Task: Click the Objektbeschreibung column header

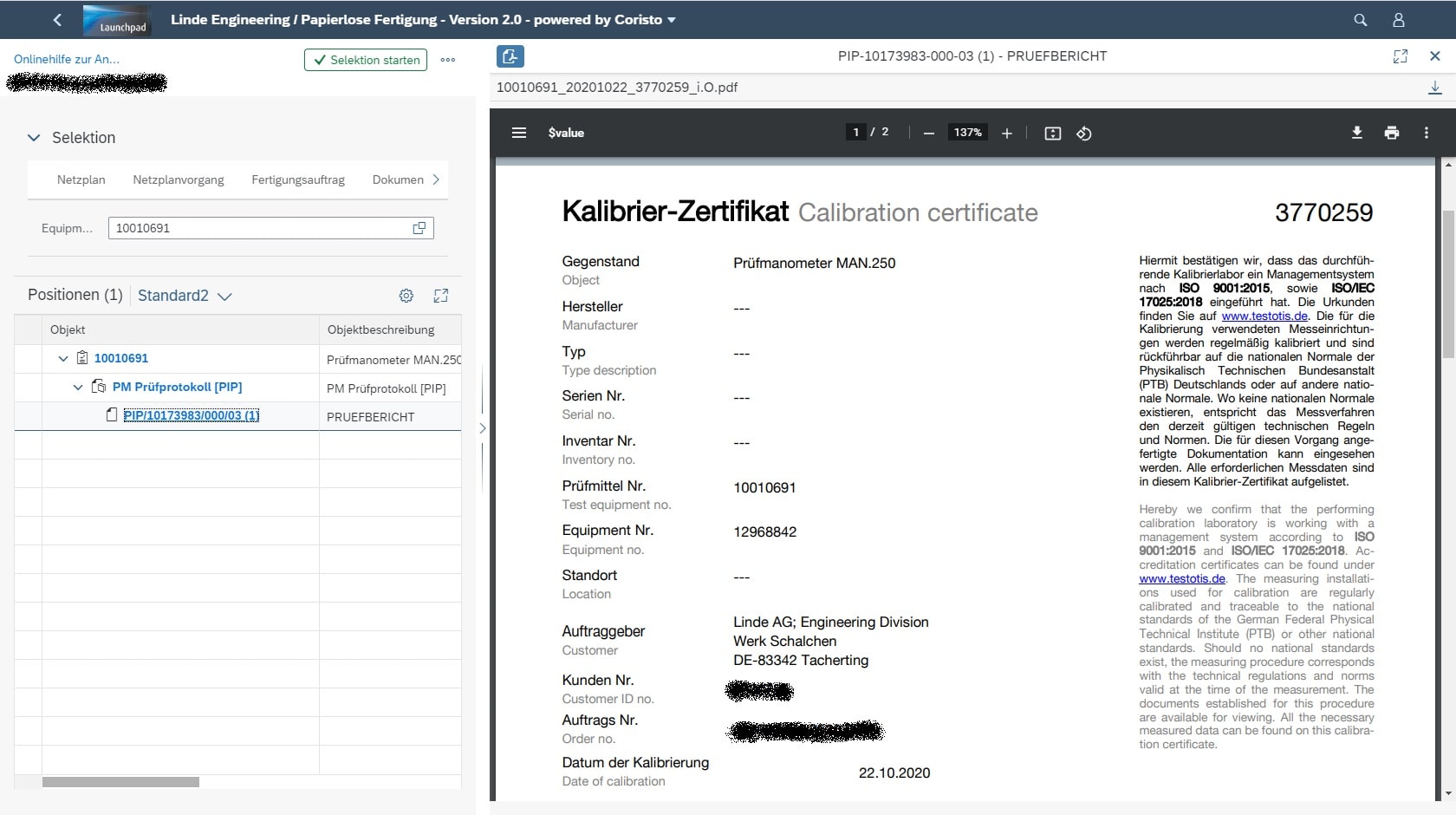Action: (390, 329)
